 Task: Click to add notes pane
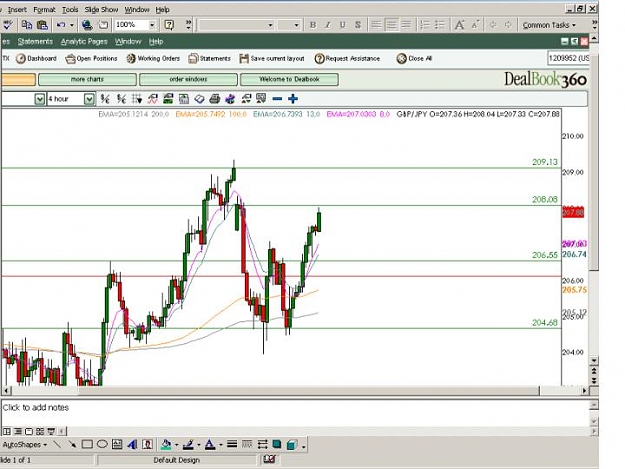[x=295, y=414]
